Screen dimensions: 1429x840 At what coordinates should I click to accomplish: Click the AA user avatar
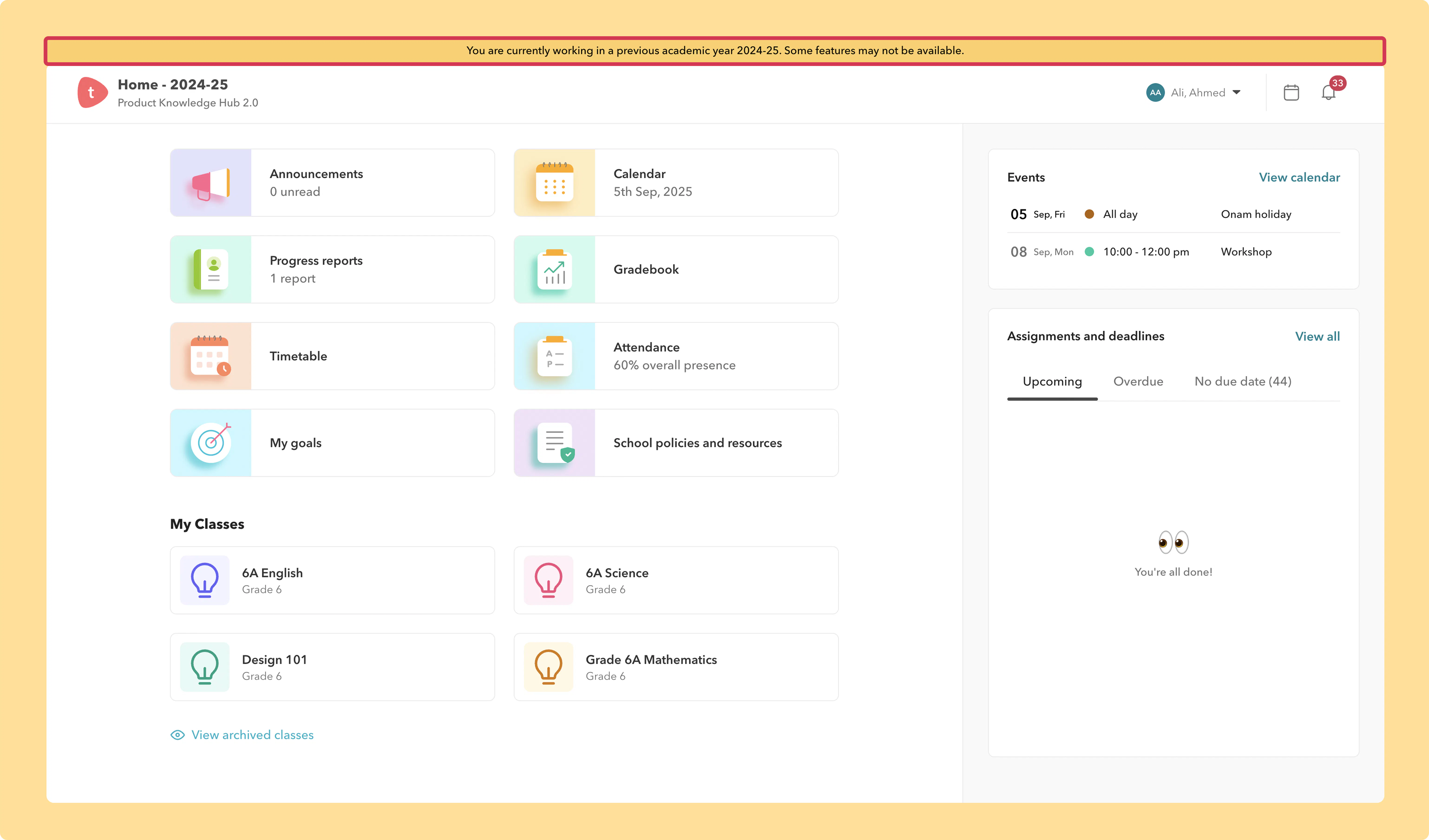click(x=1155, y=92)
